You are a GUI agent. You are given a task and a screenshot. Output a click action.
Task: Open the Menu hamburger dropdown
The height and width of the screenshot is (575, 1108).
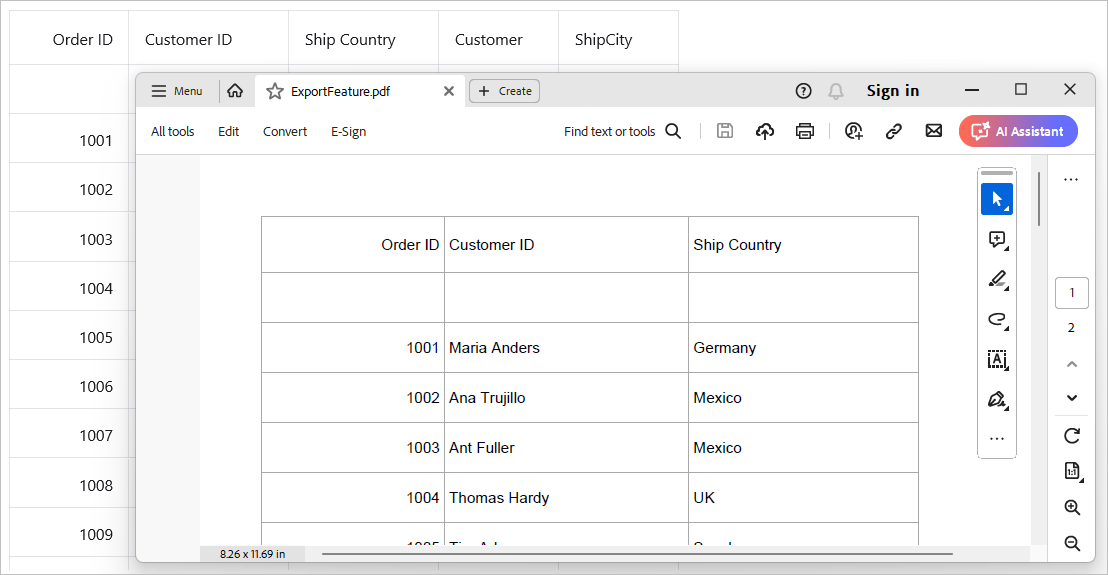[177, 91]
